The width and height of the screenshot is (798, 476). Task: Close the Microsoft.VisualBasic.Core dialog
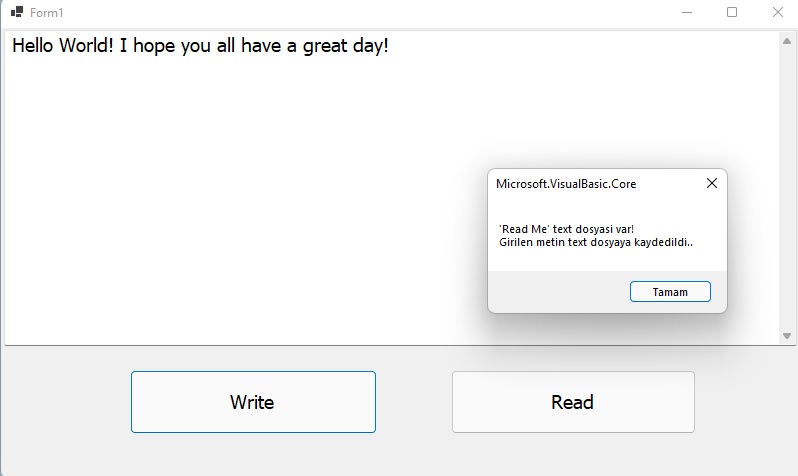711,183
